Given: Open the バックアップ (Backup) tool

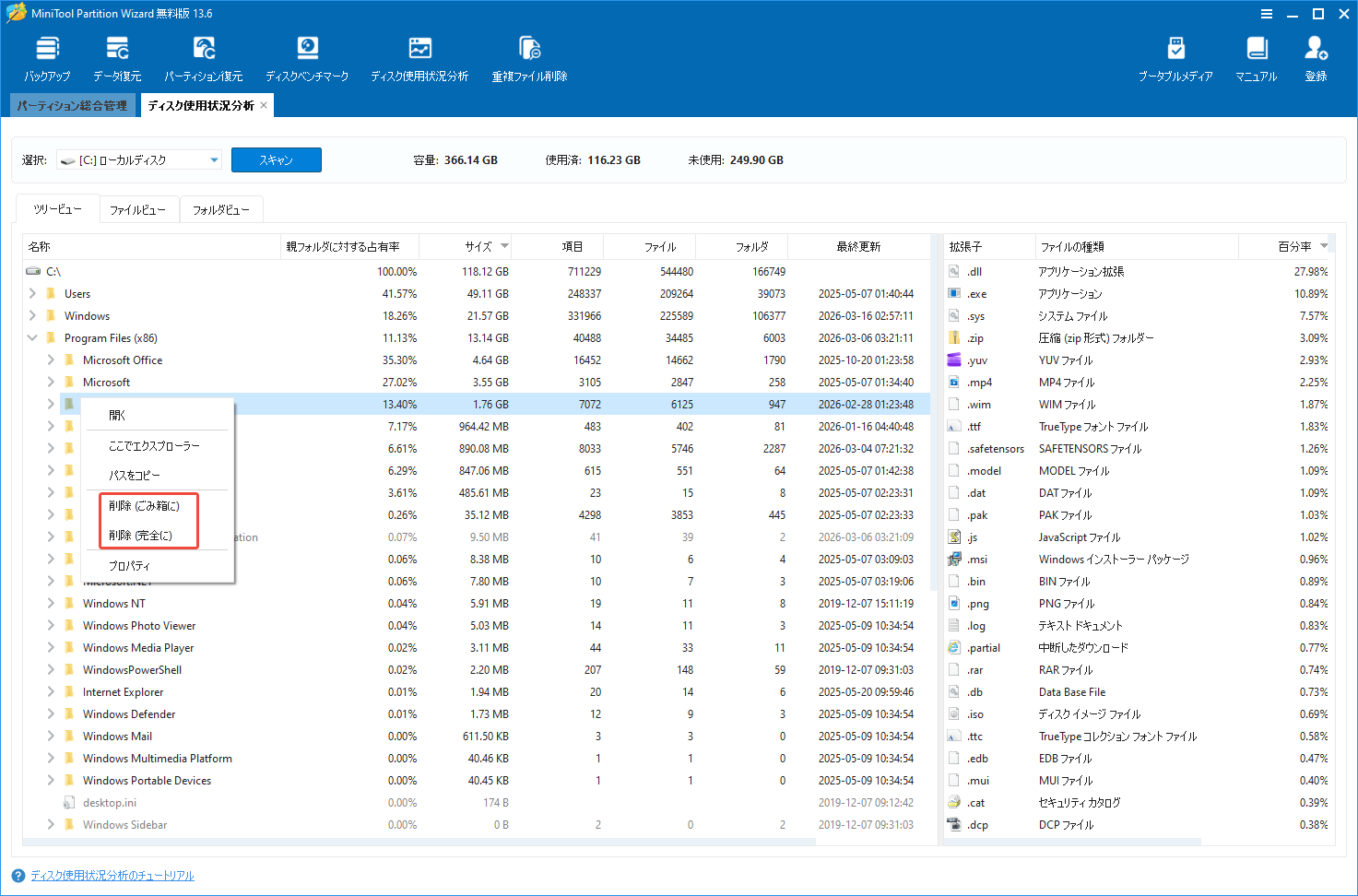Looking at the screenshot, I should (46, 57).
